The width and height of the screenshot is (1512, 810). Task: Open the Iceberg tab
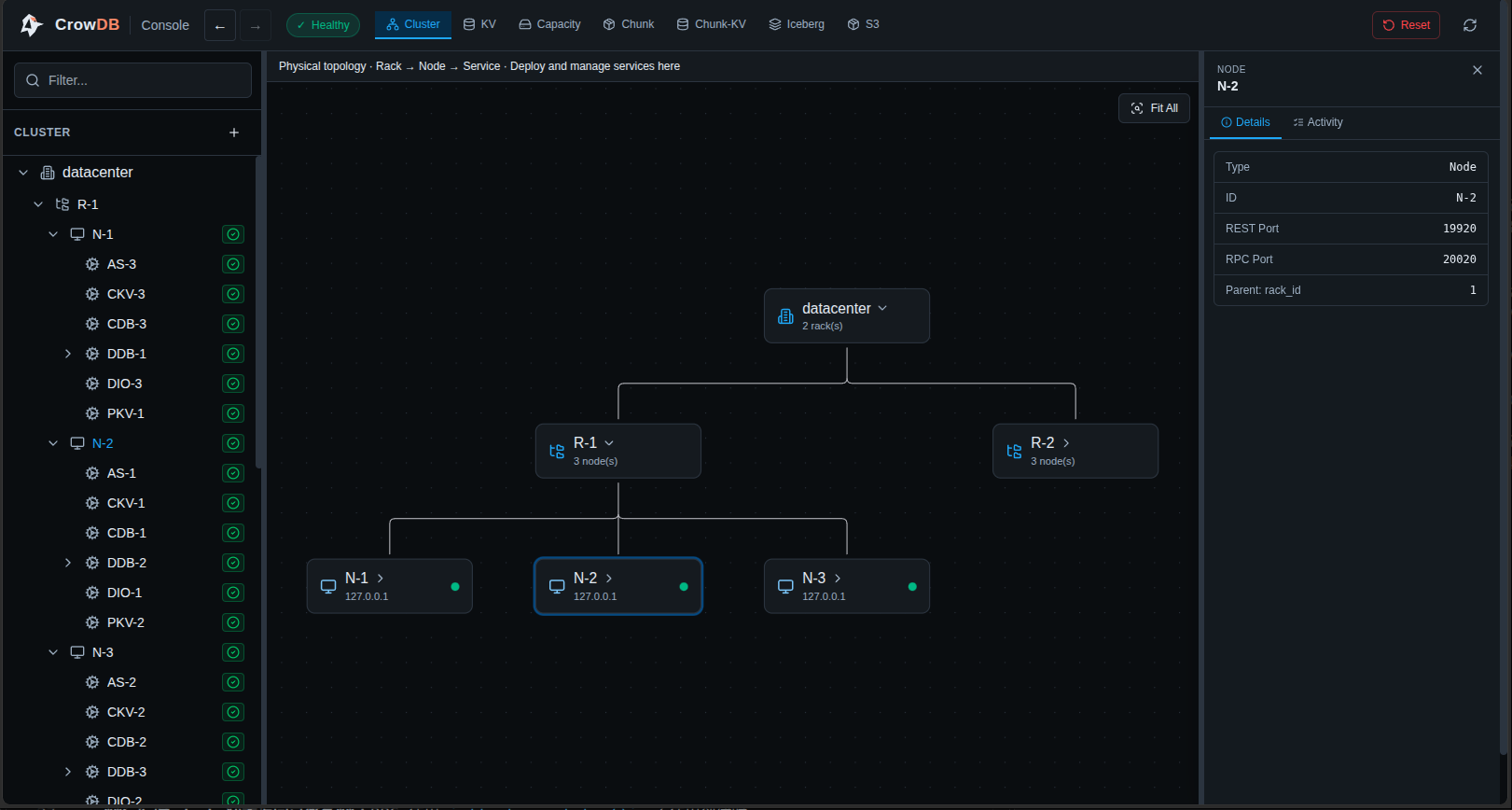point(797,24)
